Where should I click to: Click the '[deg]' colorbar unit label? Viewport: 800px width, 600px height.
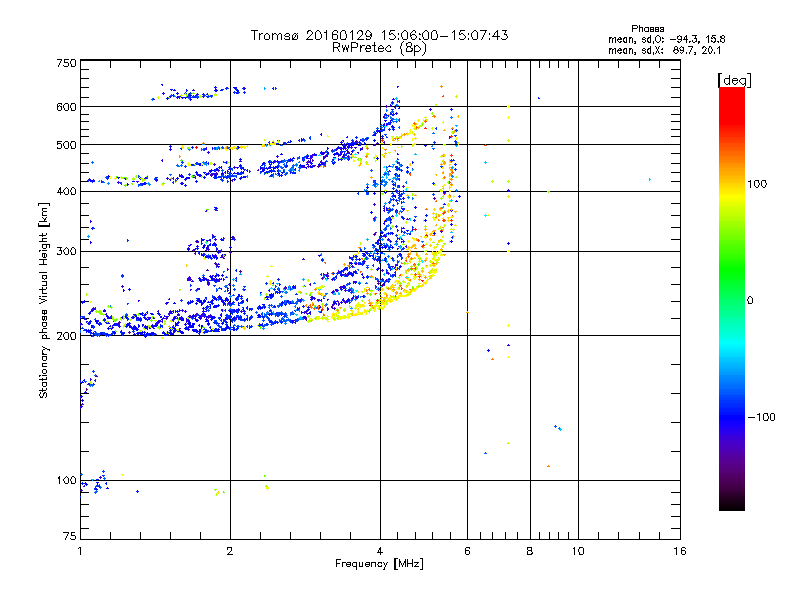coord(734,80)
